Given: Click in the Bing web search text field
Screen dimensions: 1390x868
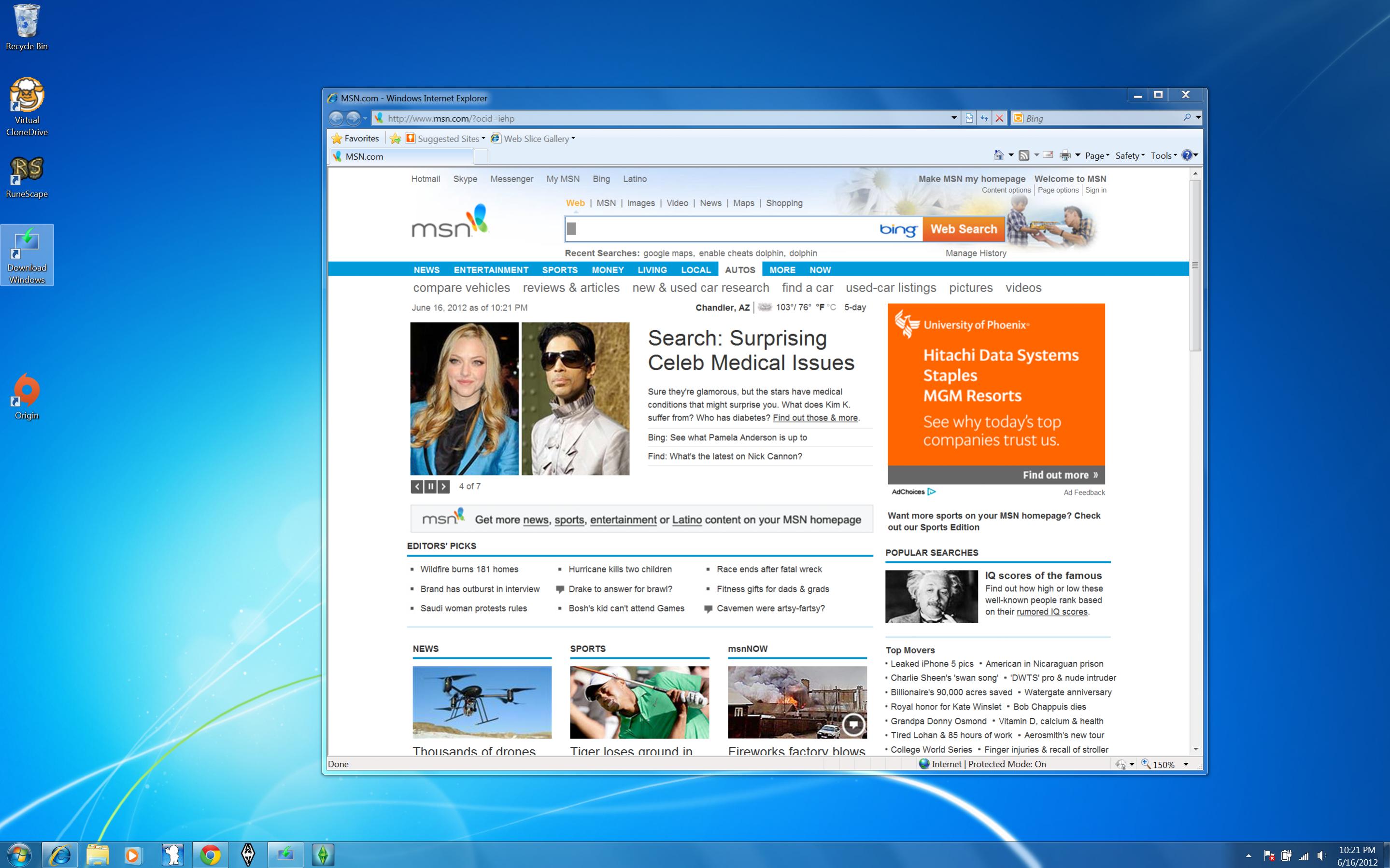Looking at the screenshot, I should coord(721,229).
